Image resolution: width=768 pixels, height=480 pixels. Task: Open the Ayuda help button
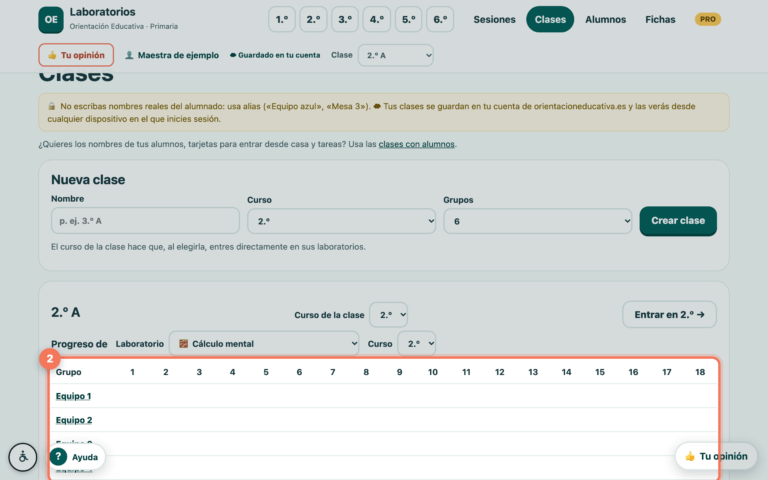coord(76,457)
